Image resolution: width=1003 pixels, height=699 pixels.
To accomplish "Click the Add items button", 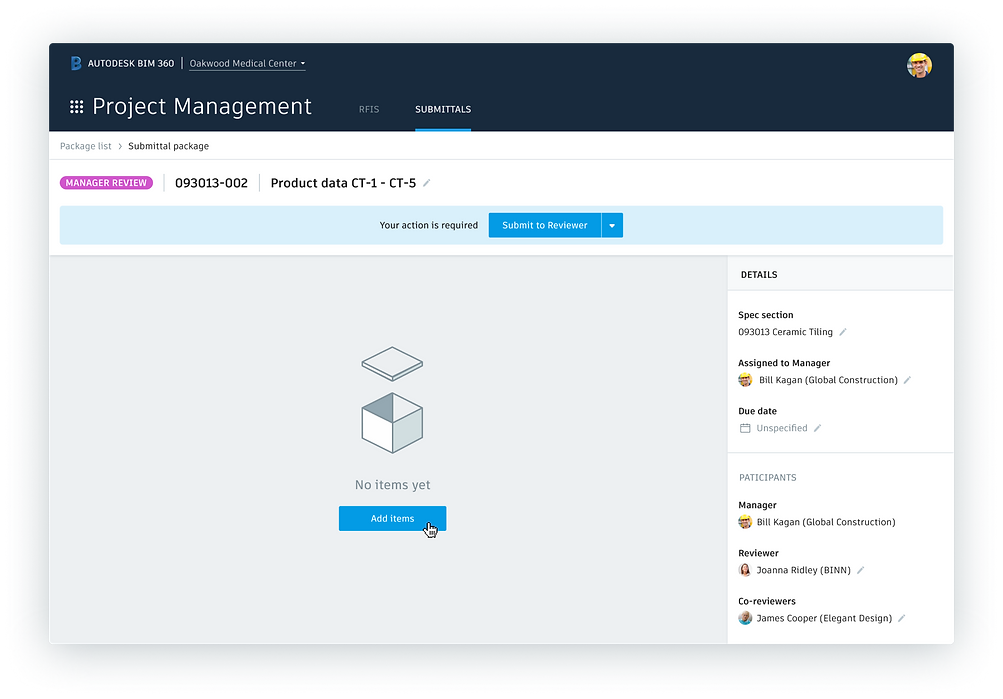I will coord(393,519).
